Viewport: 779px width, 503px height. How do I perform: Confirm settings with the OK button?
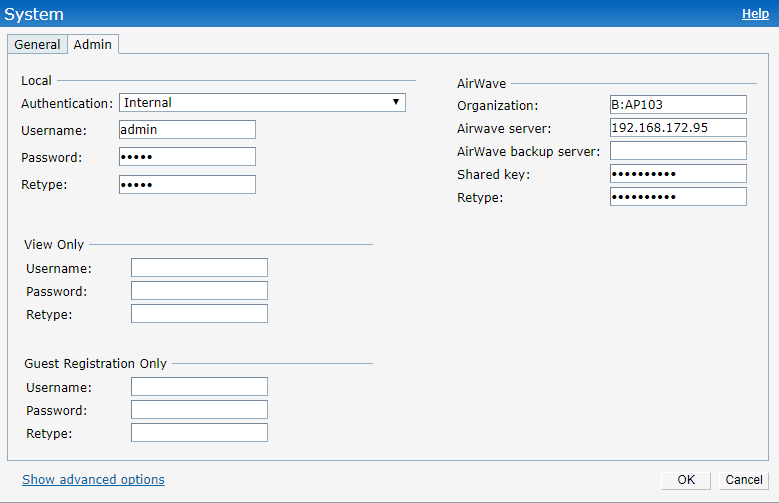point(686,480)
